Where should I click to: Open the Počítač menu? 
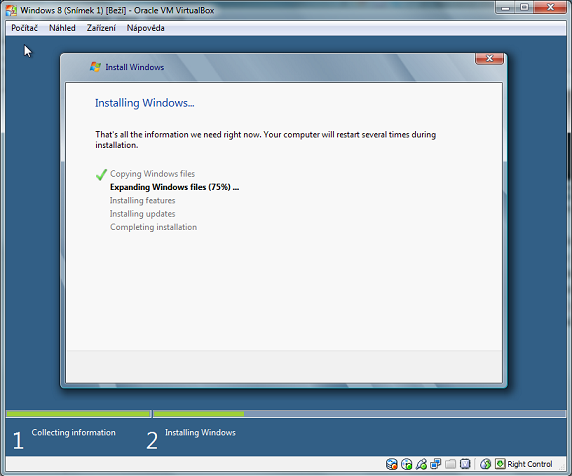coord(24,28)
